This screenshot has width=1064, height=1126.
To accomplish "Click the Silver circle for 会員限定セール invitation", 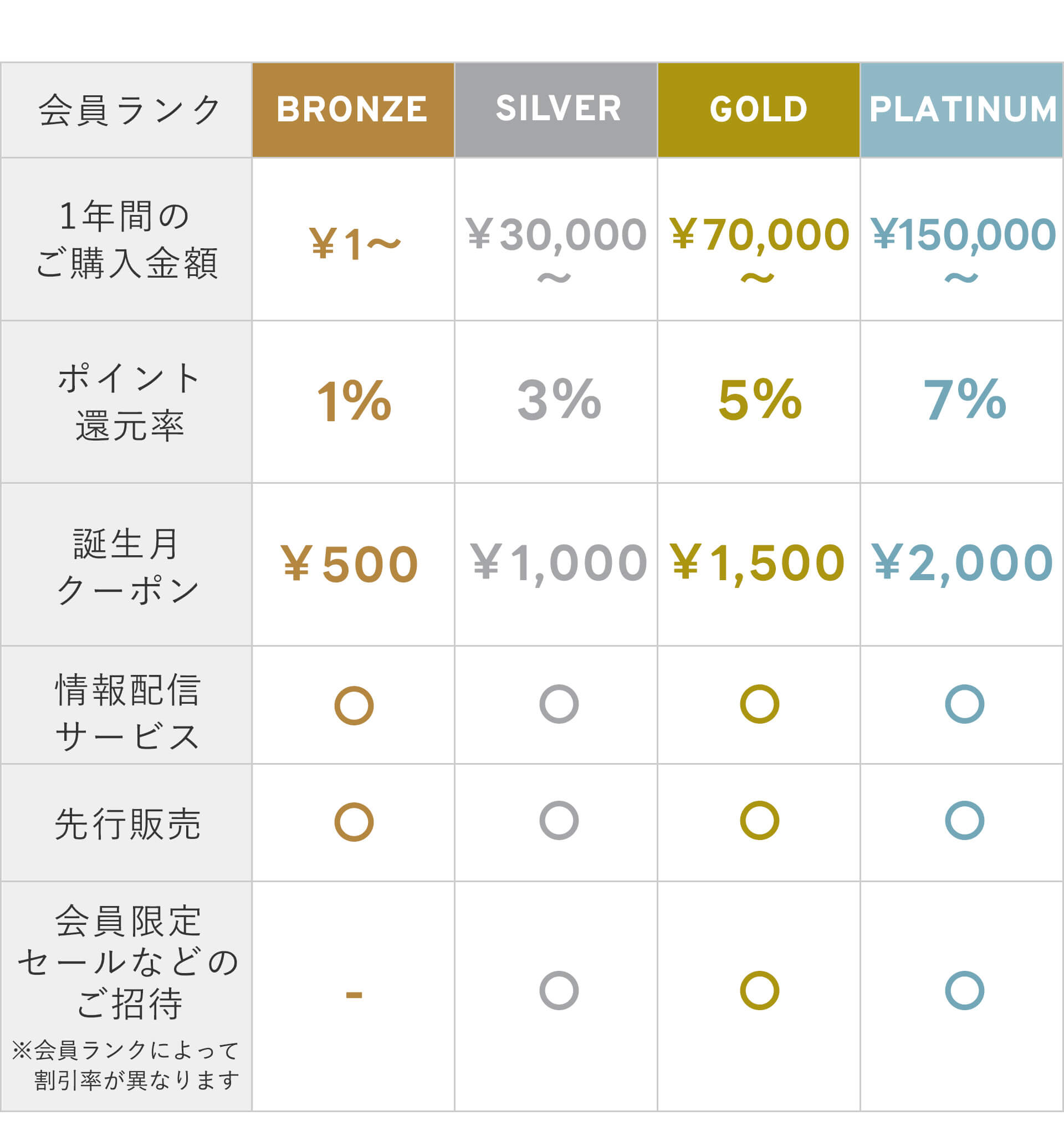I will 559,990.
